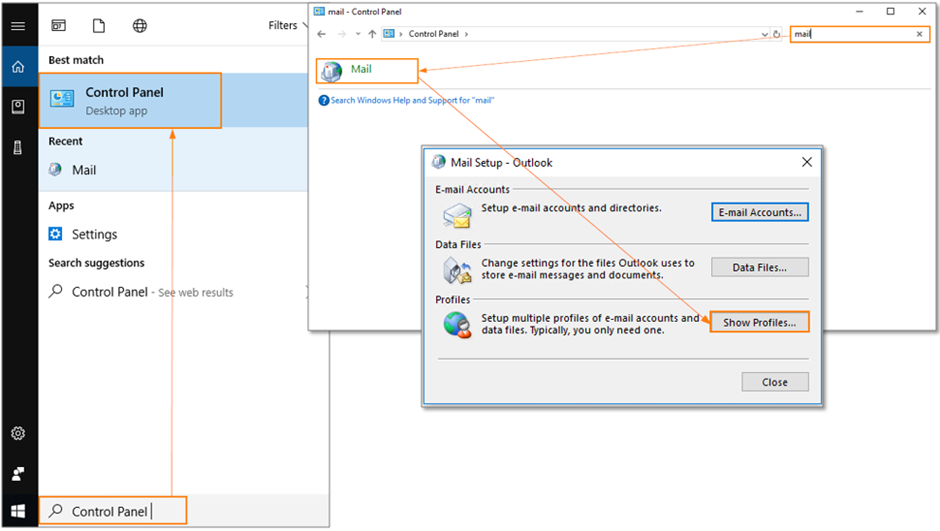The width and height of the screenshot is (940, 531).
Task: Filter search results by Apps icon
Action: 59,26
